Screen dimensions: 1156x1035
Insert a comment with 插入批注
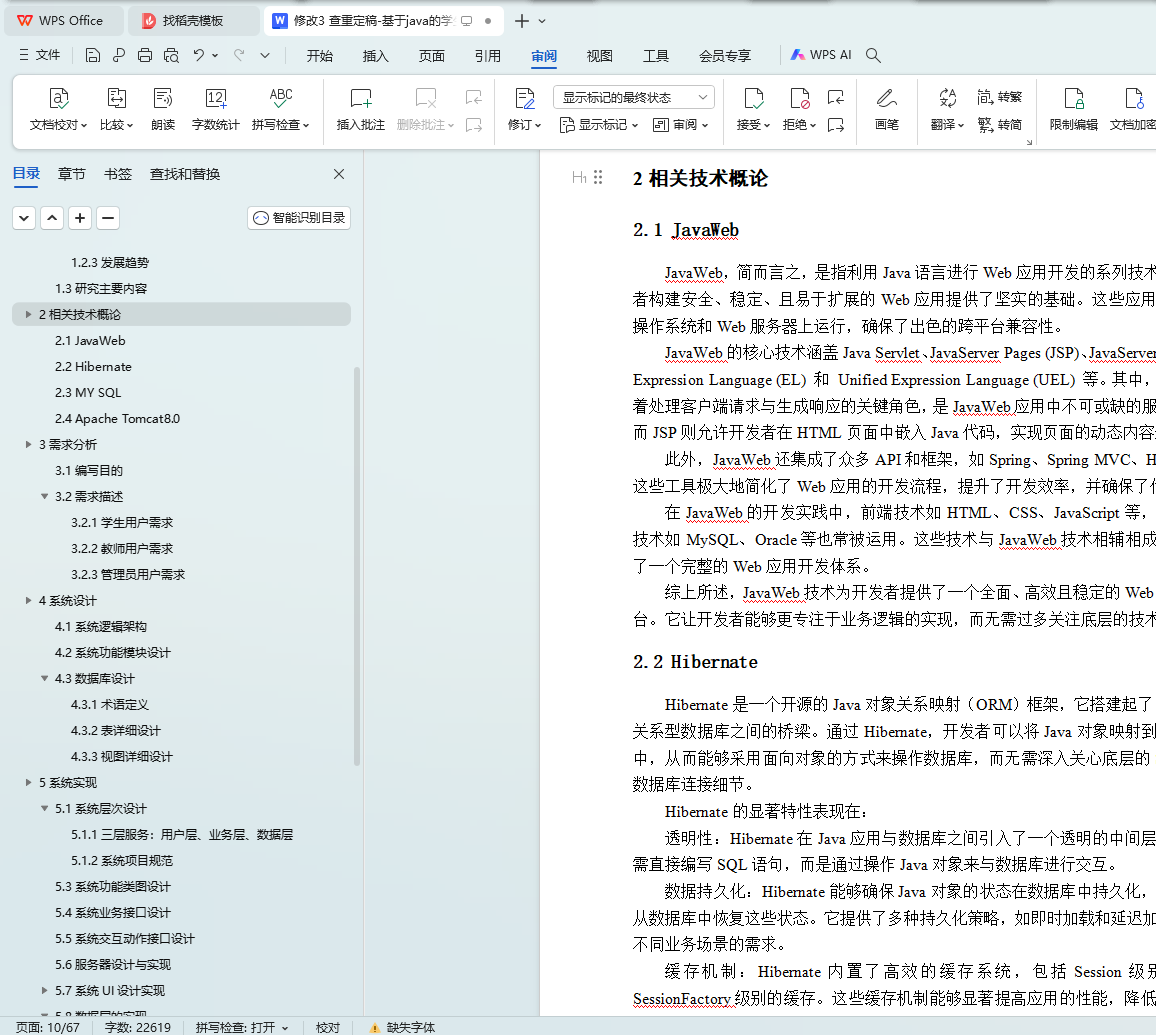361,109
